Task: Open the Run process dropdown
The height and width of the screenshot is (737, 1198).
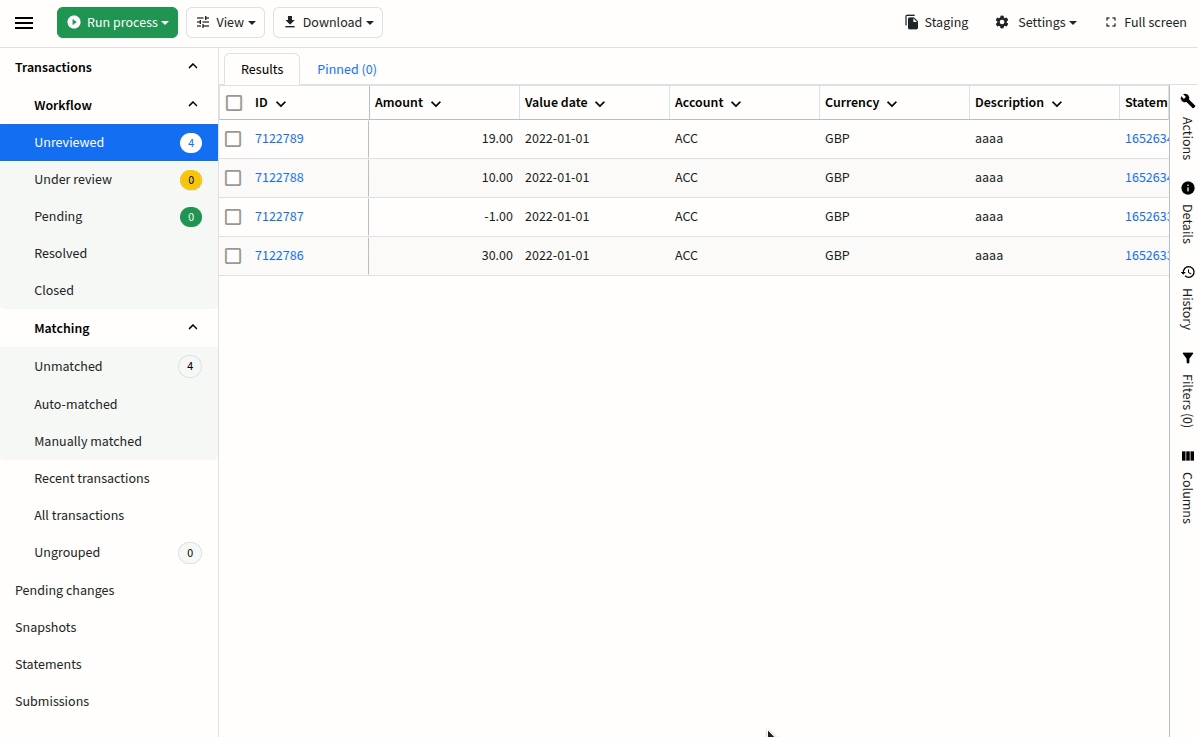Action: (118, 22)
